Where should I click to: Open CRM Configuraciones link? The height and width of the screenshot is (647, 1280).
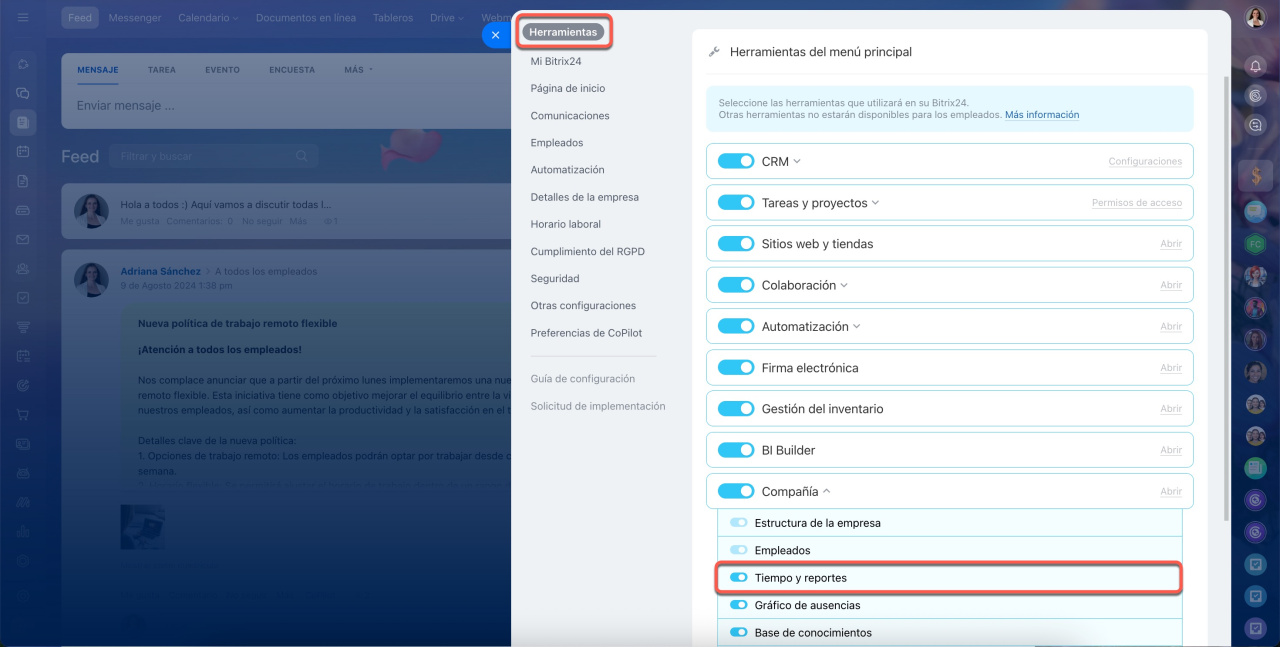click(1145, 162)
